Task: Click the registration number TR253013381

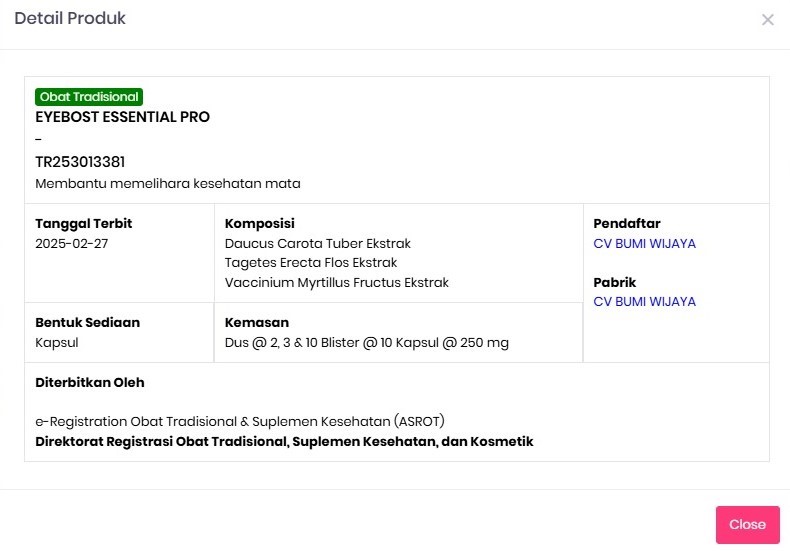Action: pos(80,162)
